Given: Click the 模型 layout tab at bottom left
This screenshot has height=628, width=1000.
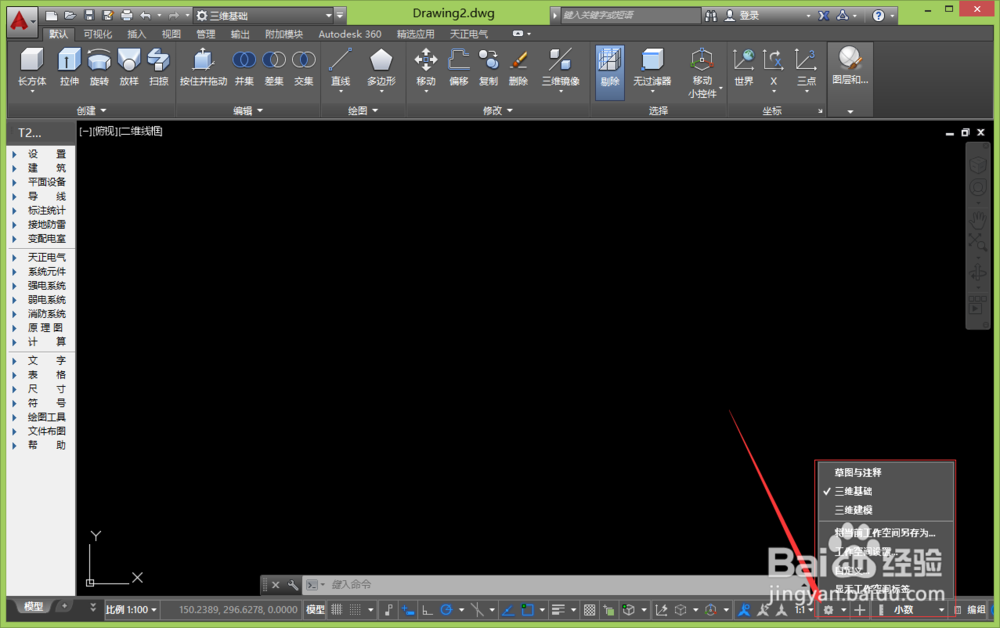Looking at the screenshot, I should click(33, 606).
